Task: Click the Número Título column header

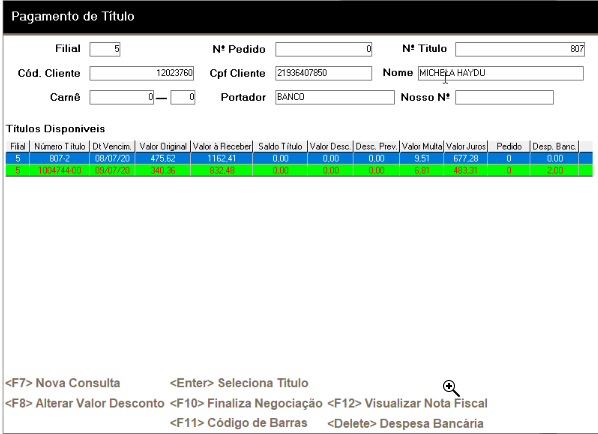Action: [59, 146]
